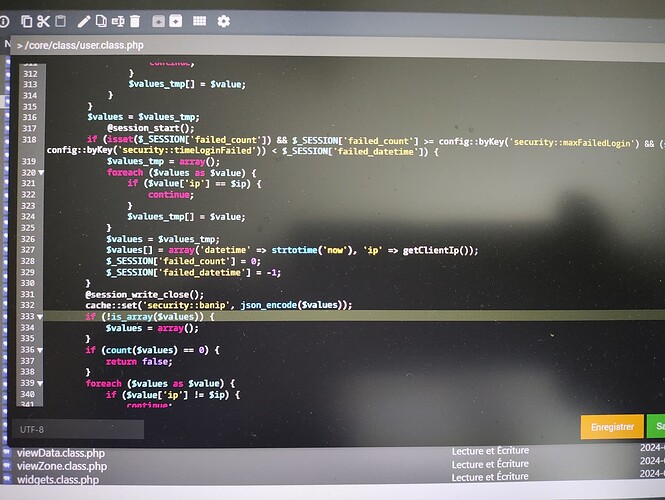Click getClientIp() on line 327

pyautogui.click(x=436, y=250)
